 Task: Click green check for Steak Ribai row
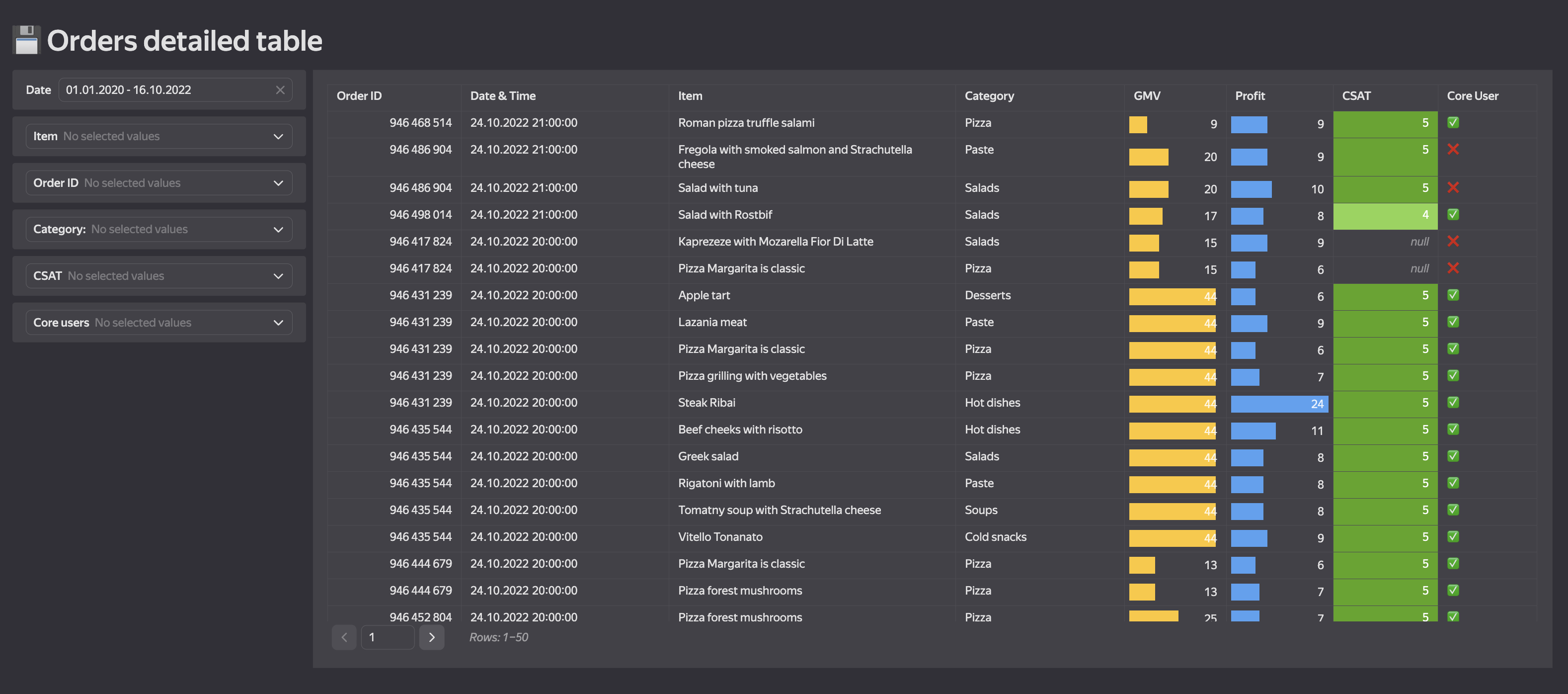[x=1453, y=402]
